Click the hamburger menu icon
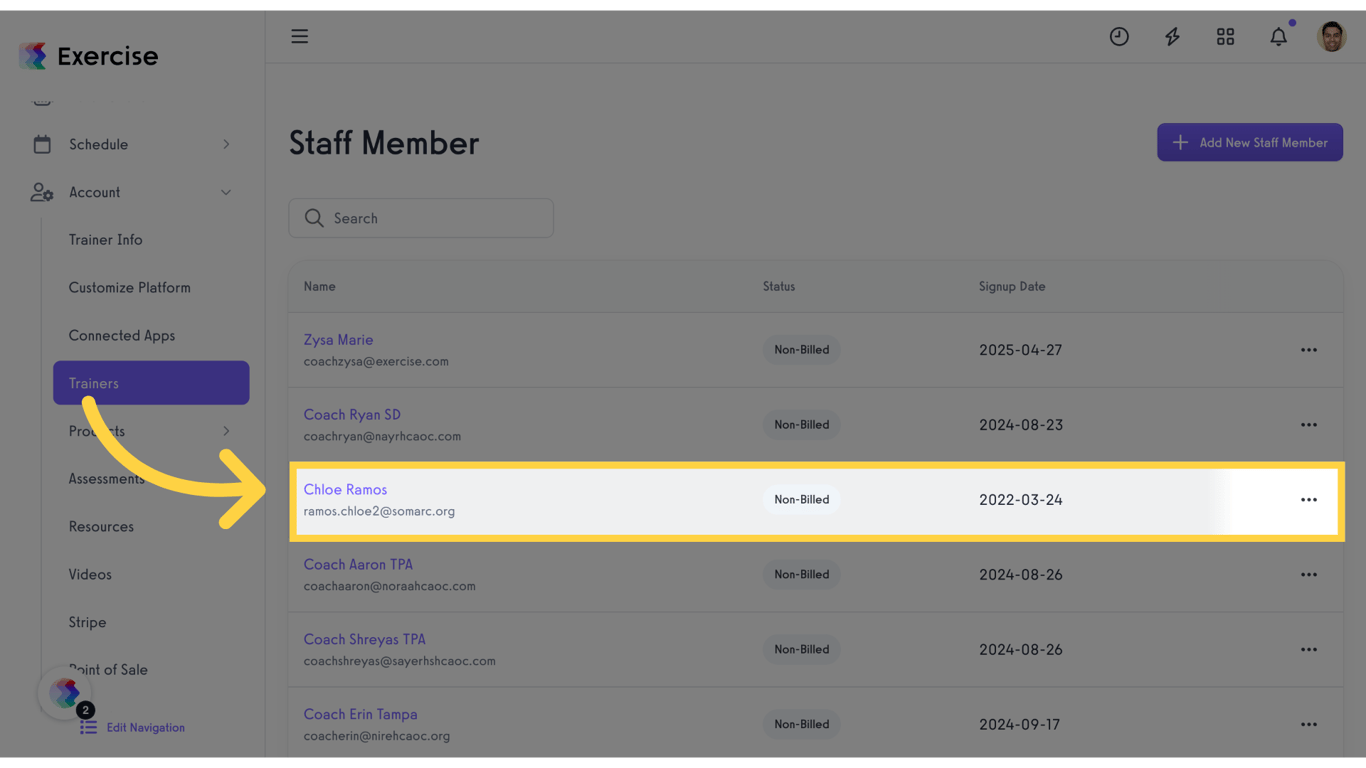 (299, 37)
